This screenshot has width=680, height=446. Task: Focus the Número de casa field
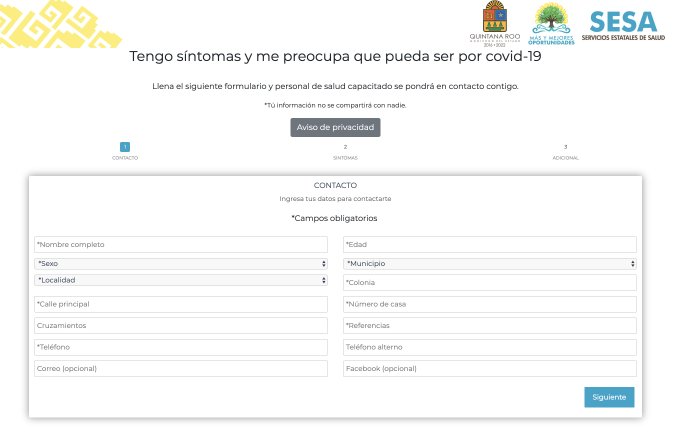tap(490, 305)
